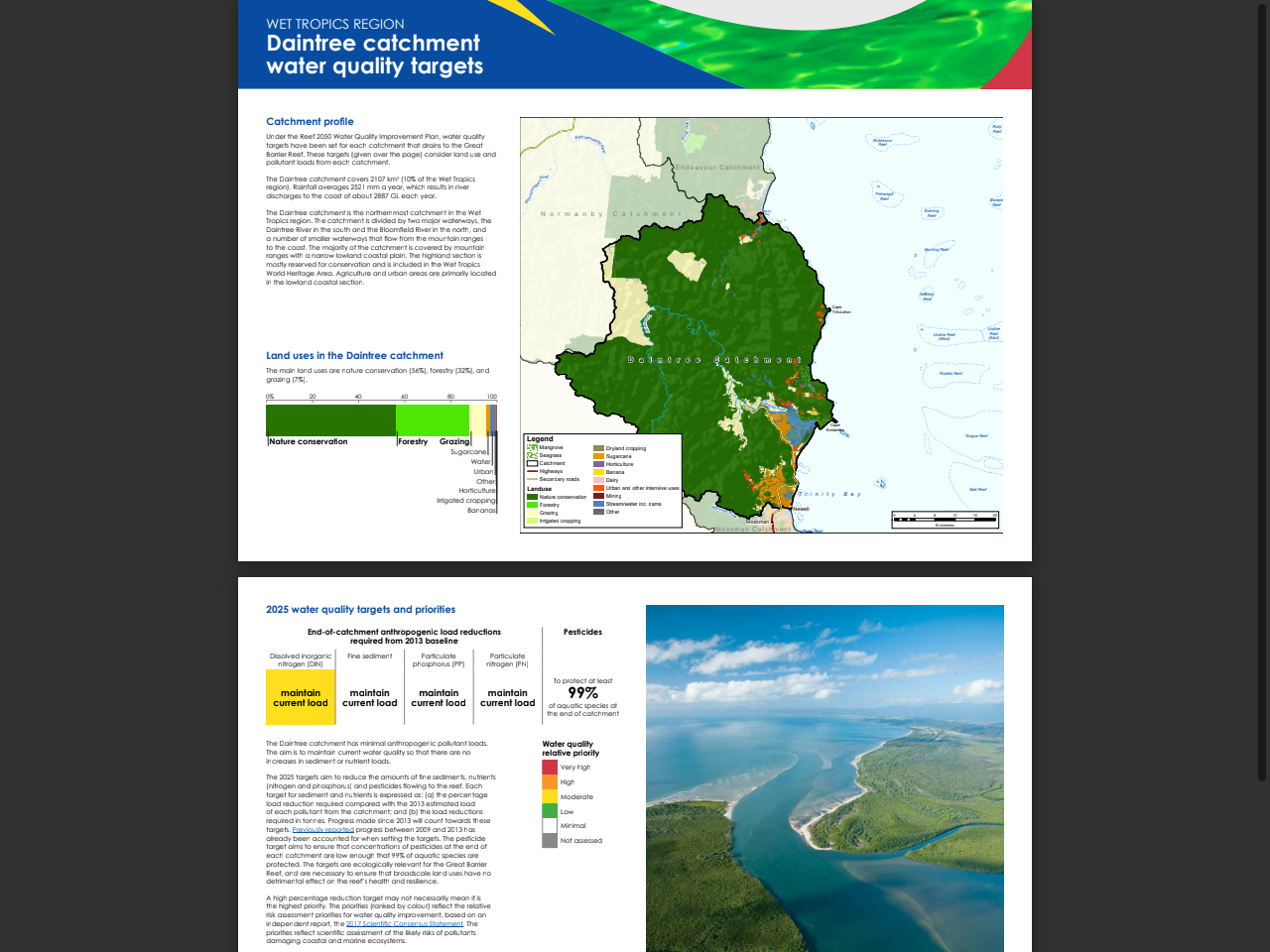Click the yellow maintain current load DIN cell
This screenshot has height=952, width=1270.
(x=301, y=697)
